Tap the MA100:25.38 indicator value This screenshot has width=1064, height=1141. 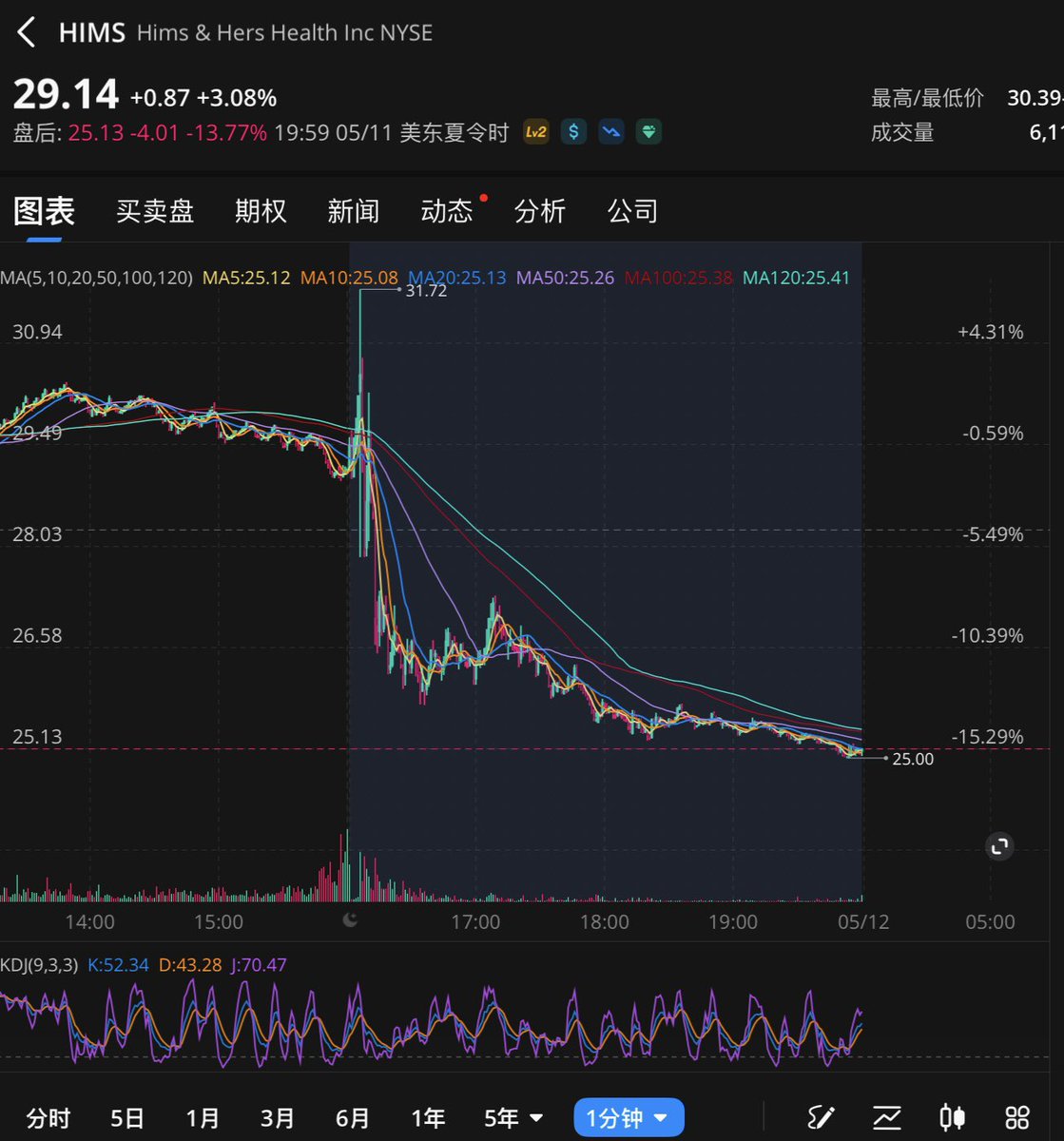click(x=679, y=278)
